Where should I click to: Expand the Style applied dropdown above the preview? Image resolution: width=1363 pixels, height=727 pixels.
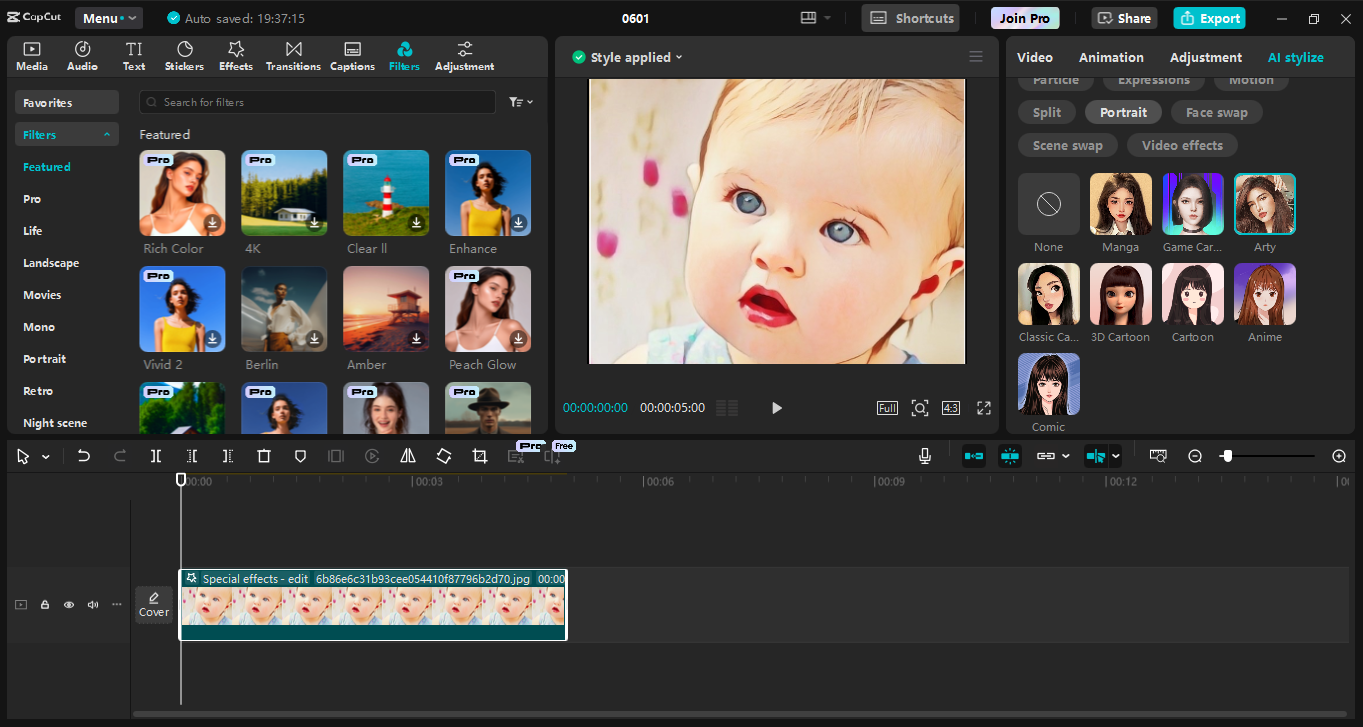tap(627, 57)
